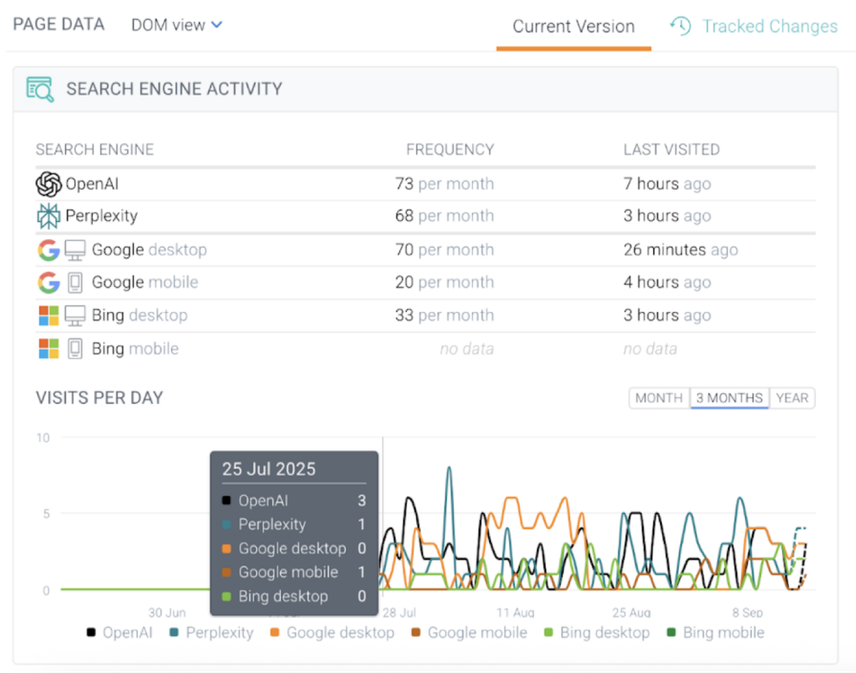Image resolution: width=856 pixels, height=673 pixels.
Task: Click the 25 Jul 2025 tooltip on the chart
Action: pos(293,530)
